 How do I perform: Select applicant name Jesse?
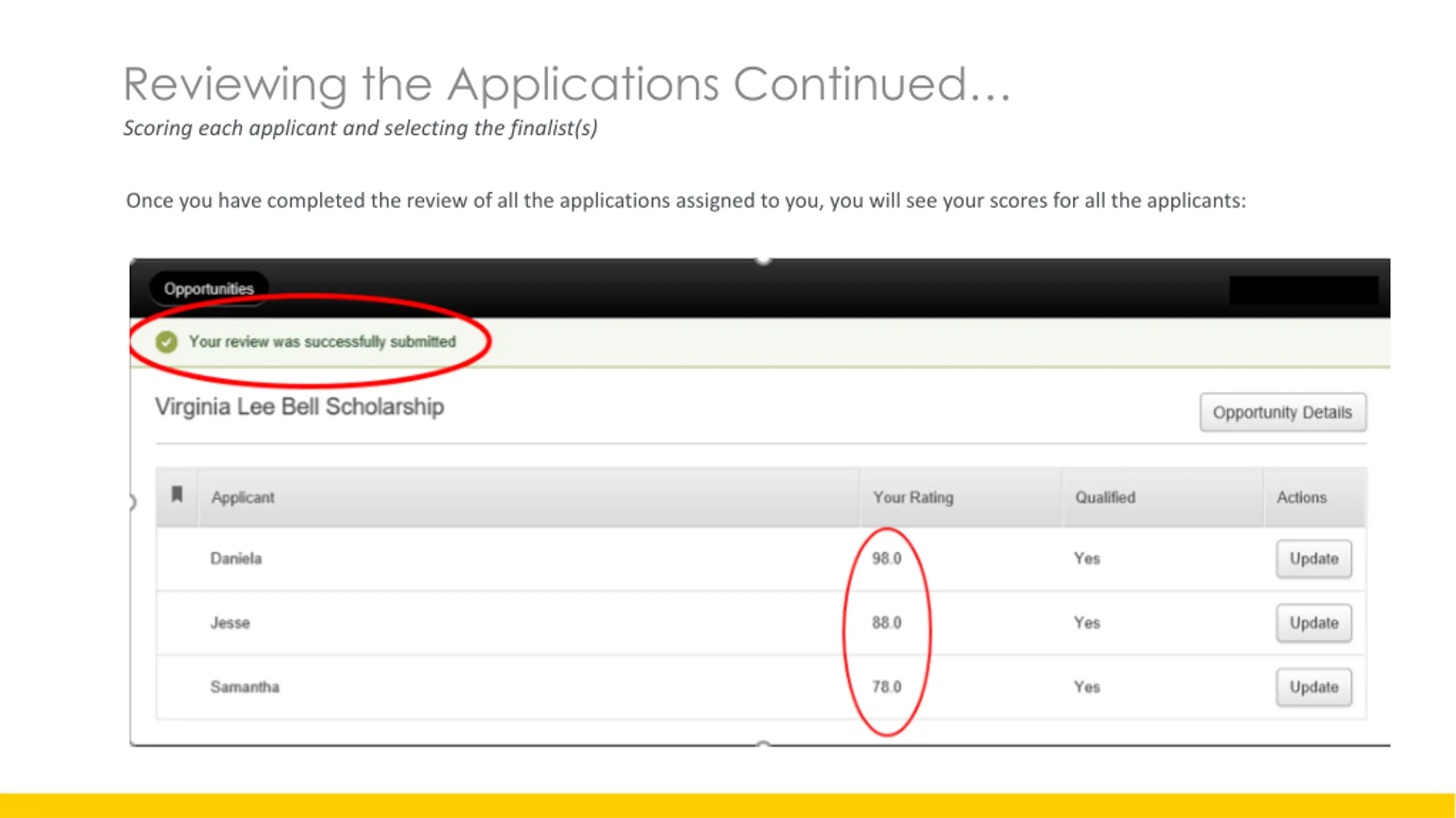click(230, 623)
